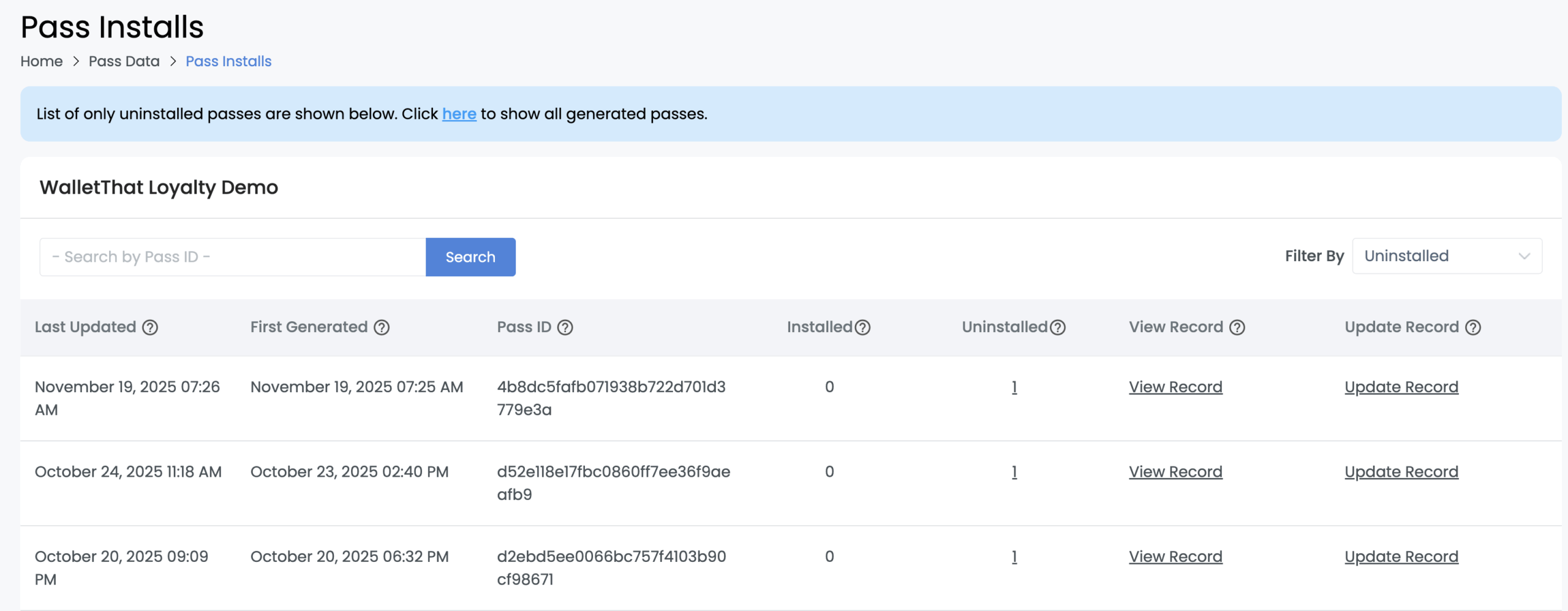This screenshot has width=1568, height=611.
Task: Click help icon next to Pass ID
Action: [x=565, y=327]
